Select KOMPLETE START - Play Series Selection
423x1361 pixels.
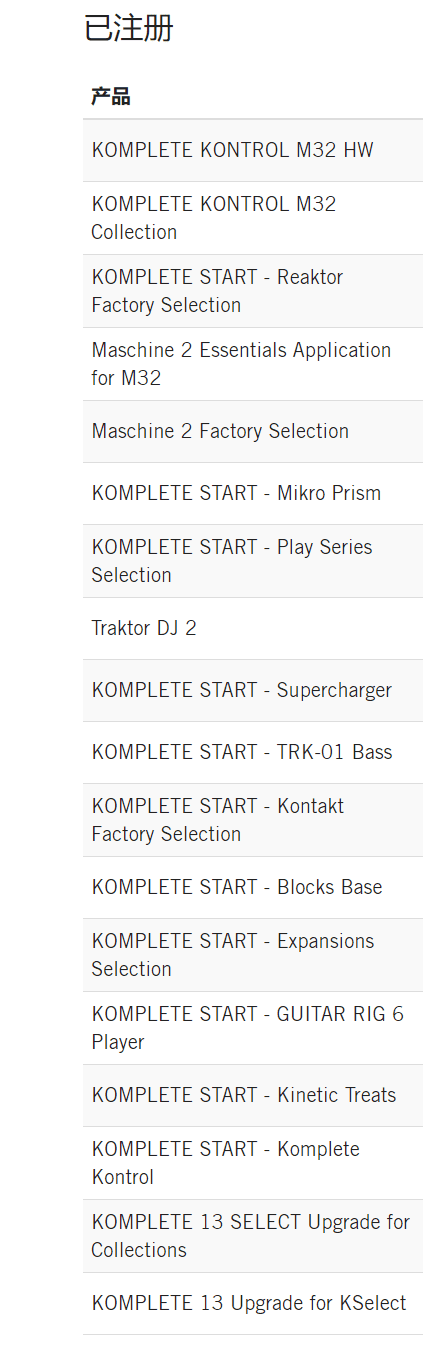pyautogui.click(x=253, y=561)
